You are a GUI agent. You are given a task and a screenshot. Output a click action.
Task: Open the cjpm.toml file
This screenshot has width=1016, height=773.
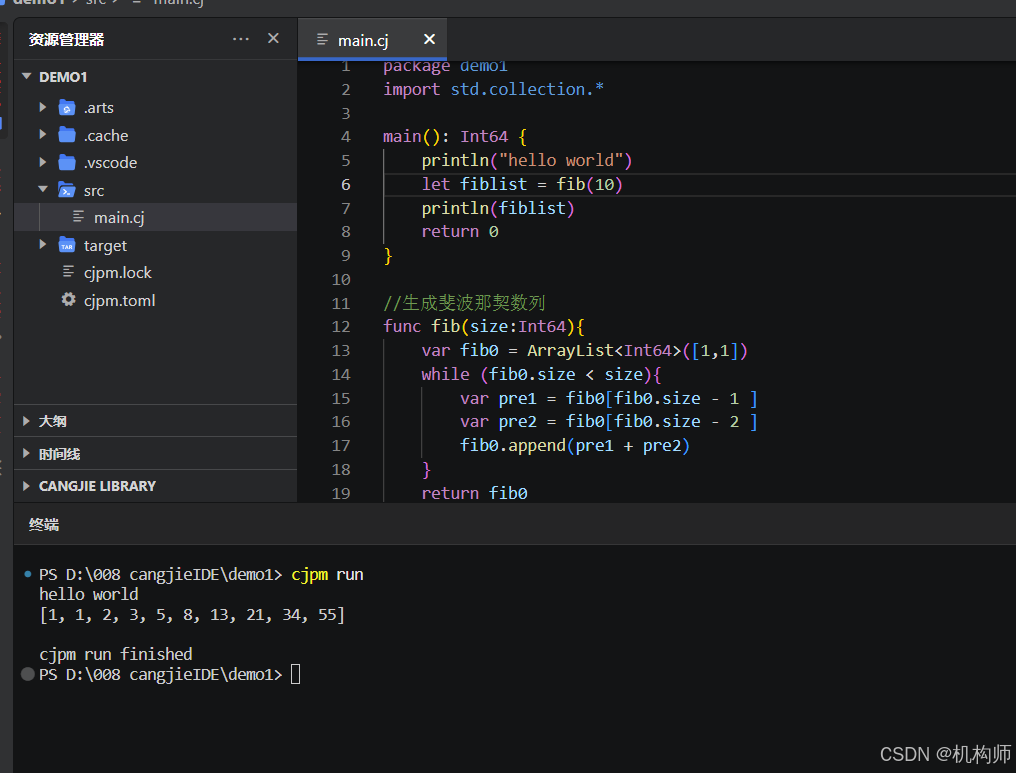pyautogui.click(x=119, y=301)
